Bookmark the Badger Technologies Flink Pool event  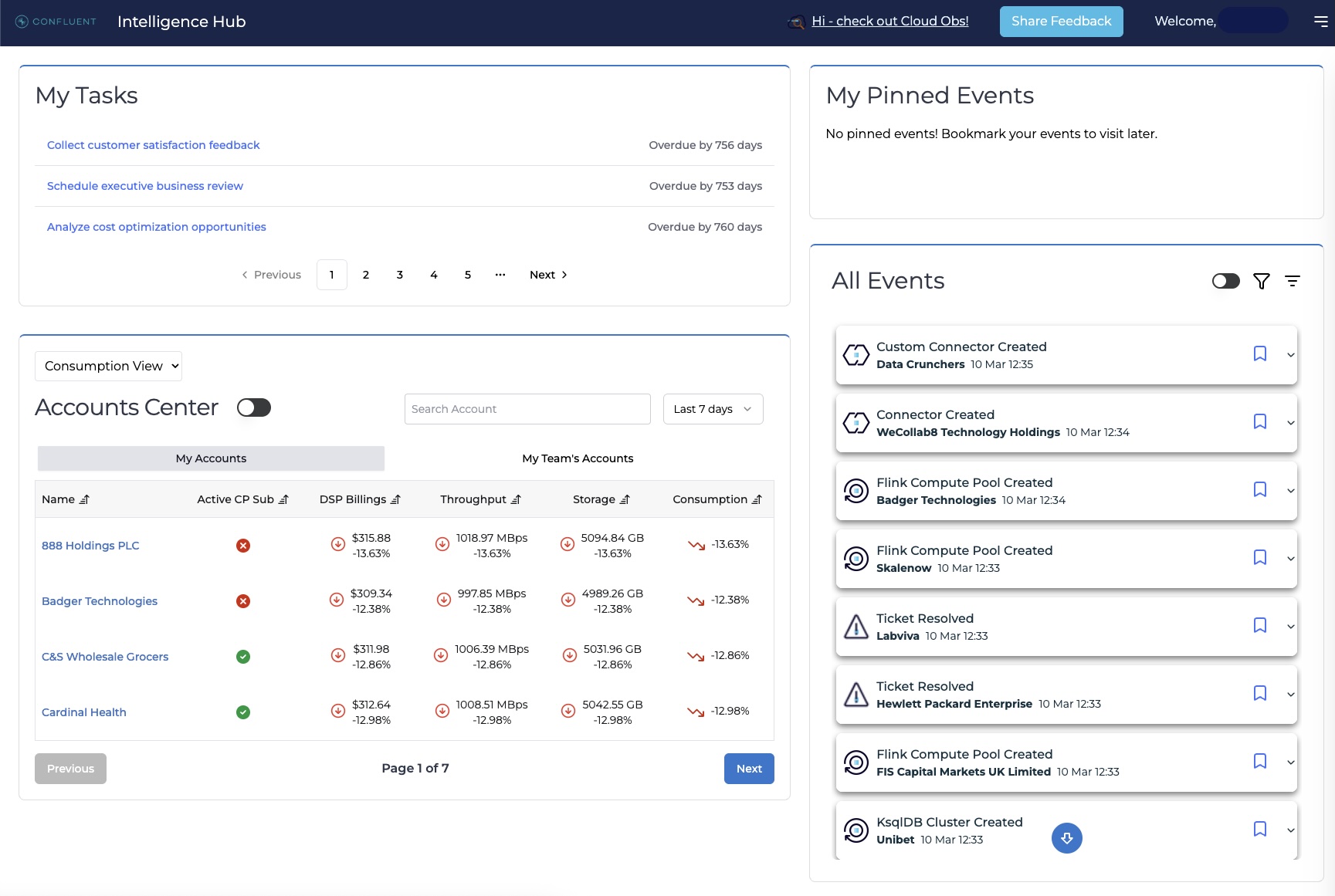tap(1260, 489)
